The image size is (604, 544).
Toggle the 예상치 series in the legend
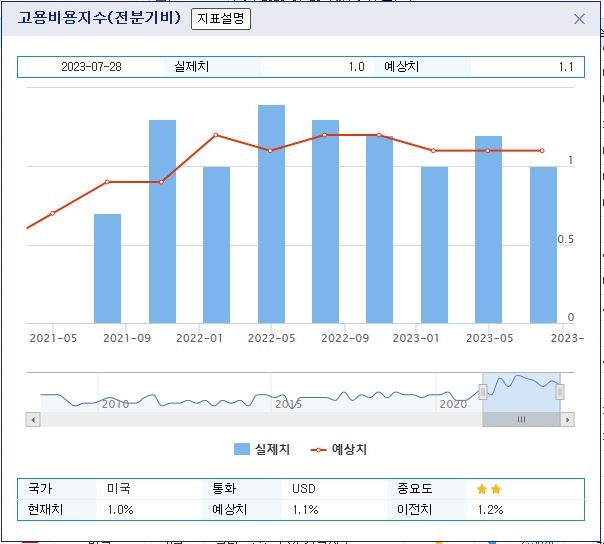click(x=339, y=449)
